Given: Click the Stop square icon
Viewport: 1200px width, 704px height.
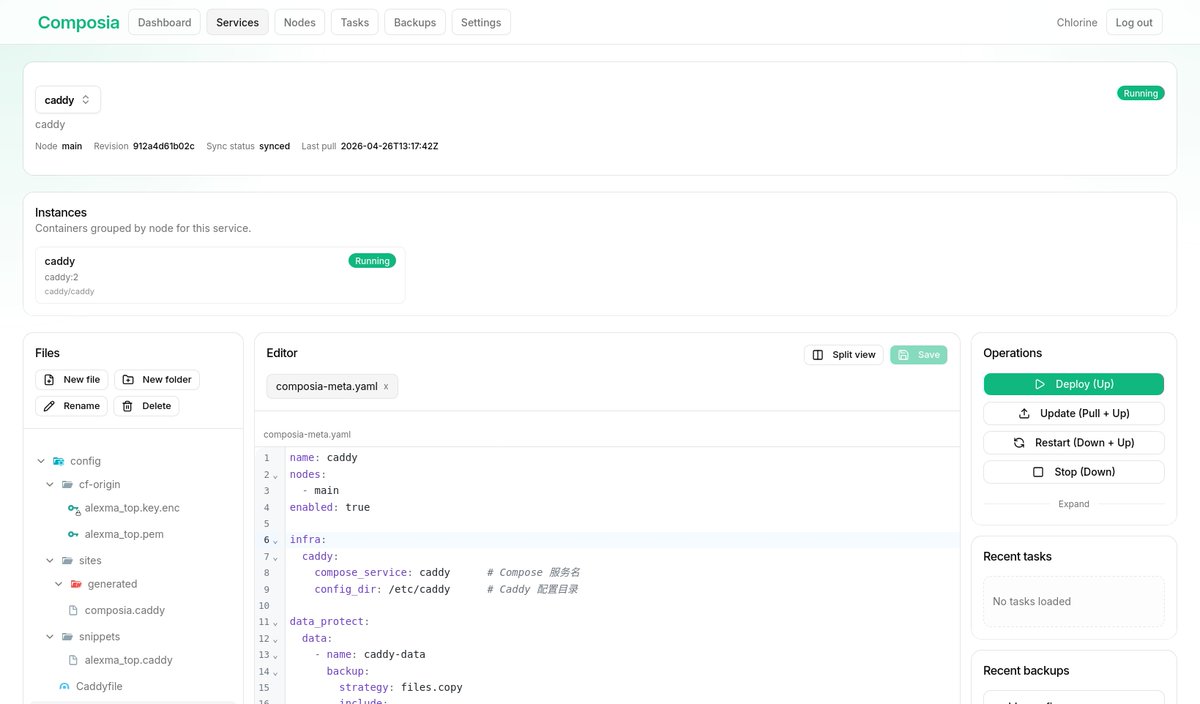Looking at the screenshot, I should (1038, 472).
